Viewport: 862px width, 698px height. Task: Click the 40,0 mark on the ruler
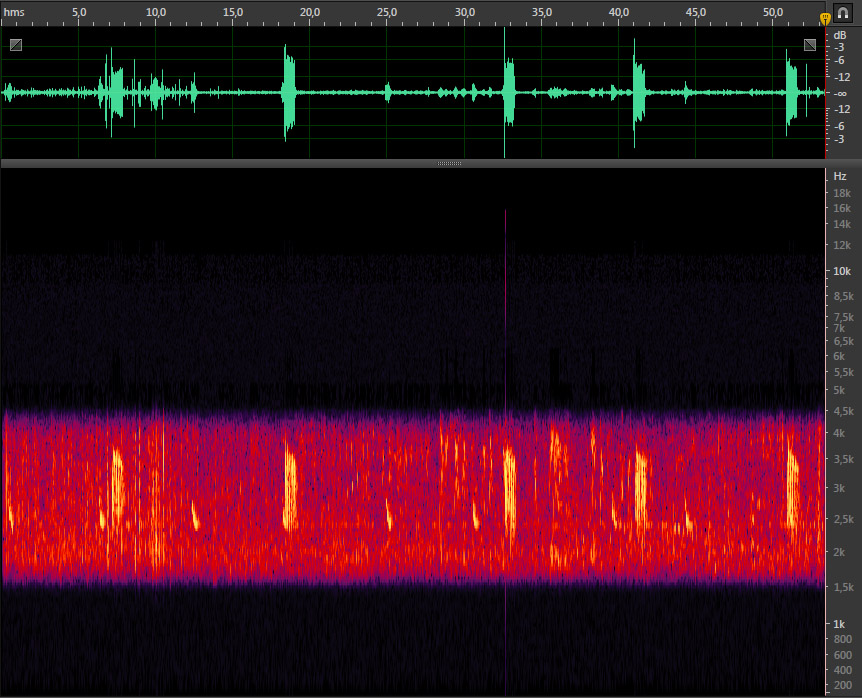tap(618, 12)
